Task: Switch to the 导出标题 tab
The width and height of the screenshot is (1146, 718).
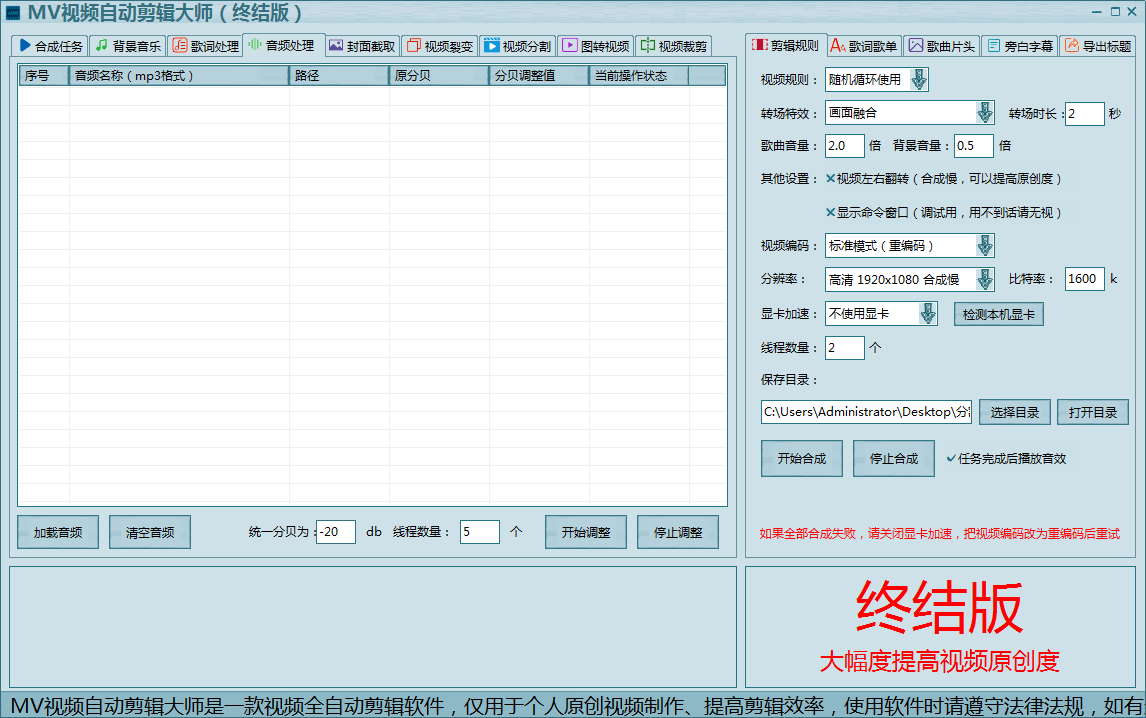Action: (x=1098, y=46)
